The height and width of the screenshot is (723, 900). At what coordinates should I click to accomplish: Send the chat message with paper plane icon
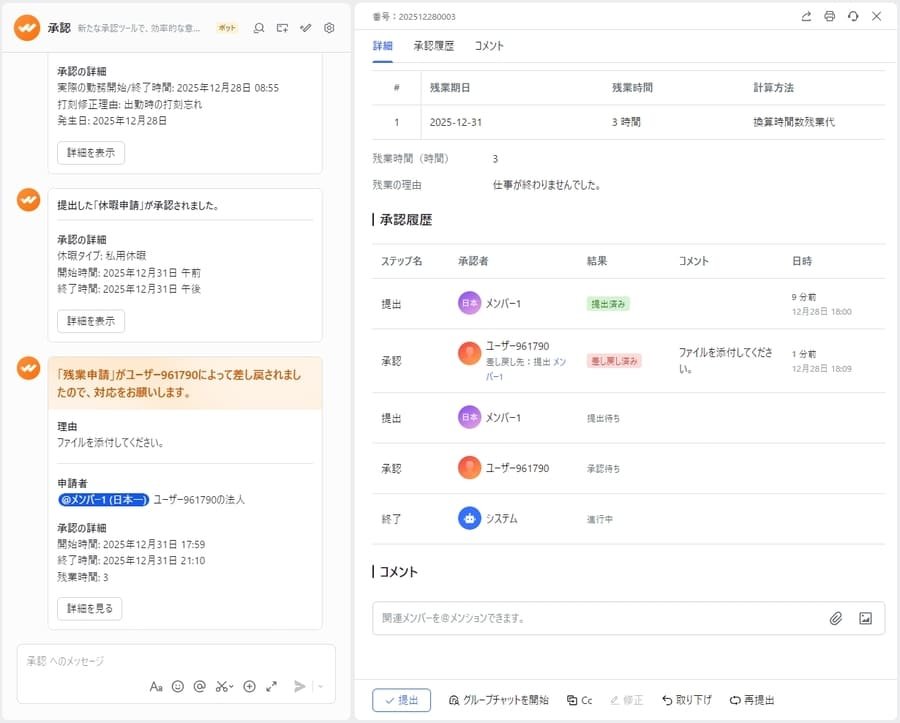tap(299, 686)
